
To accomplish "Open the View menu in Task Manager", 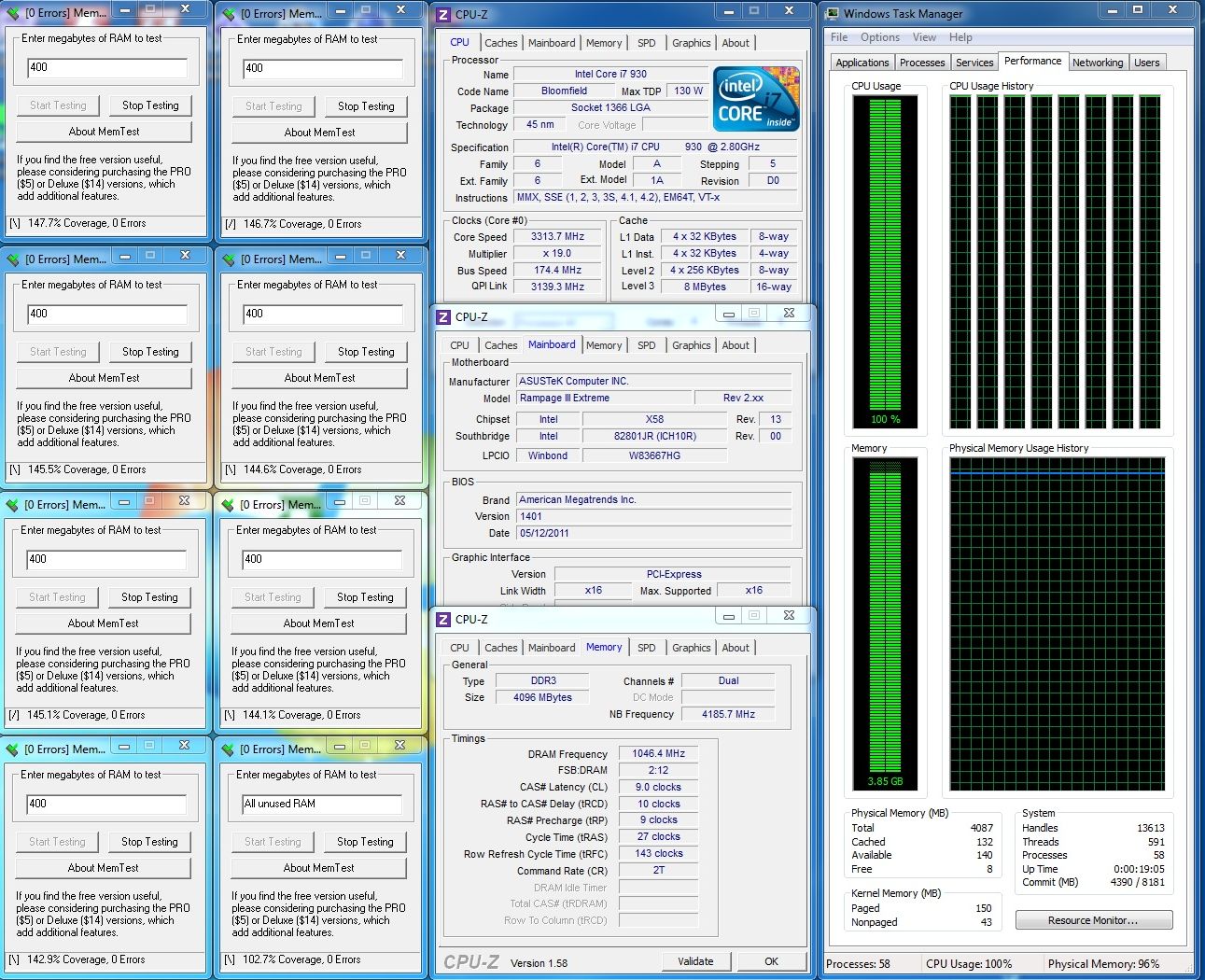I will tap(924, 37).
